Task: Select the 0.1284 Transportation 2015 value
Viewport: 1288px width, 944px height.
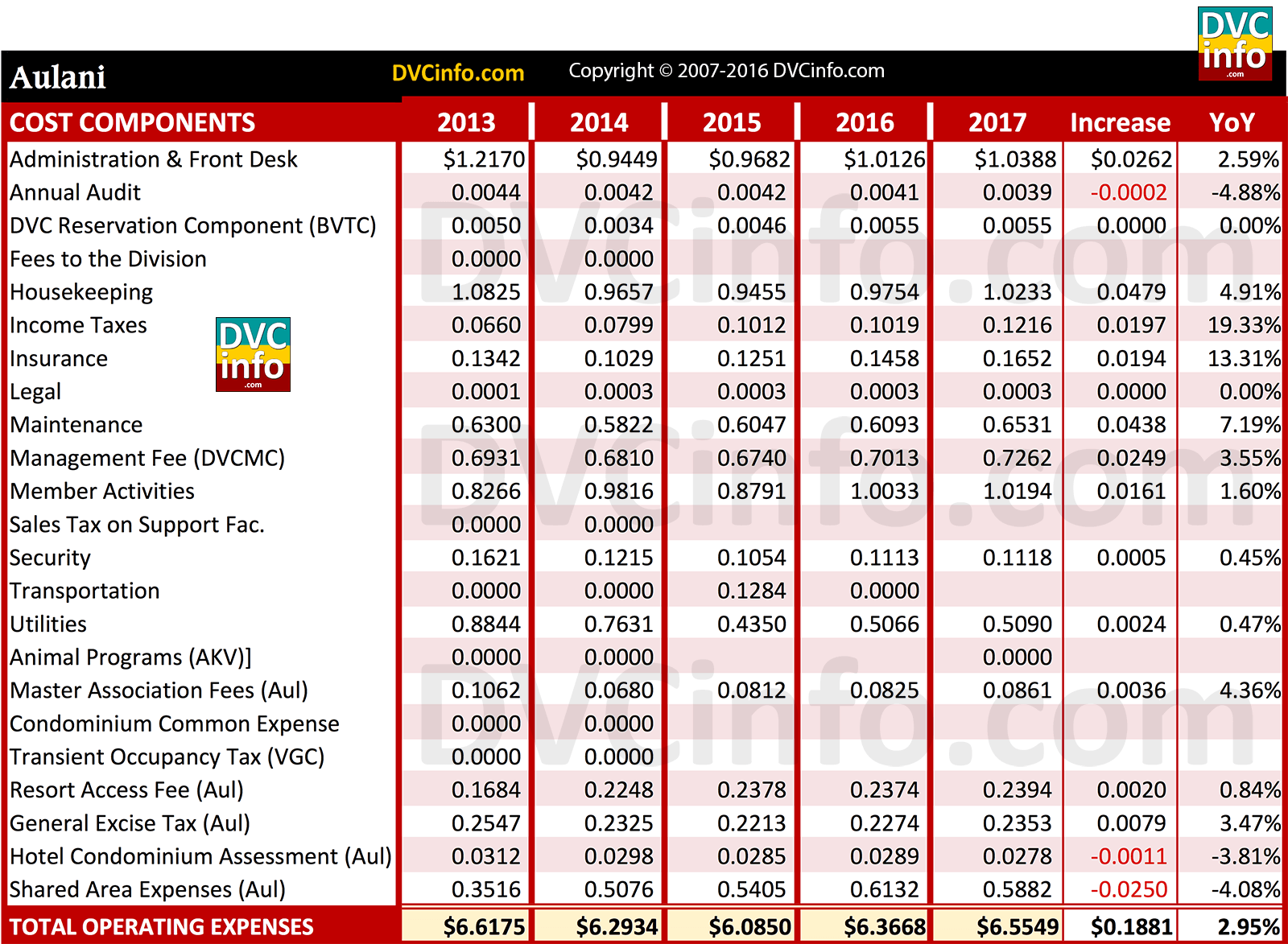Action: [x=752, y=591]
